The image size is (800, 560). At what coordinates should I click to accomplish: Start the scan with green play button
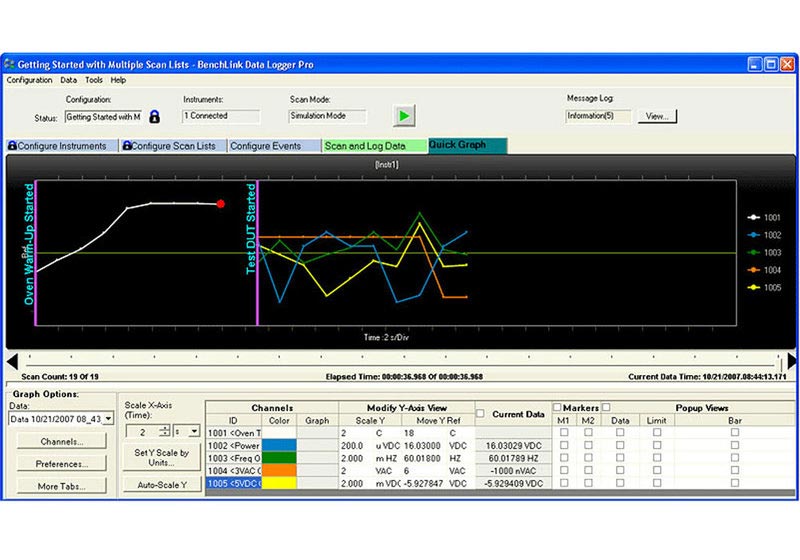pos(404,116)
